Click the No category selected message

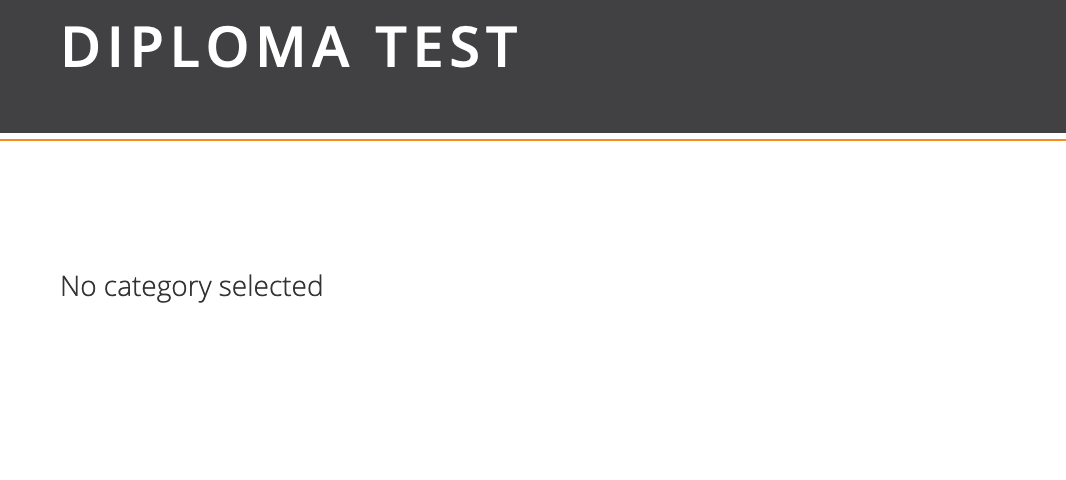coord(191,287)
